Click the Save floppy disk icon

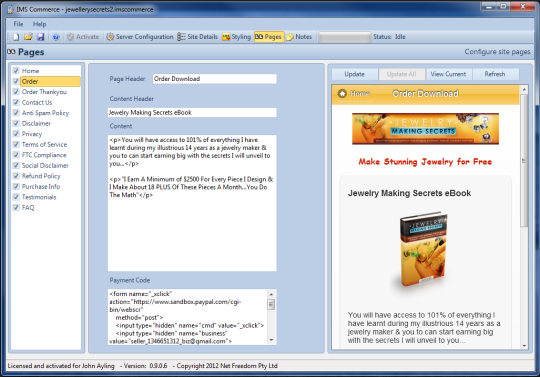click(41, 37)
